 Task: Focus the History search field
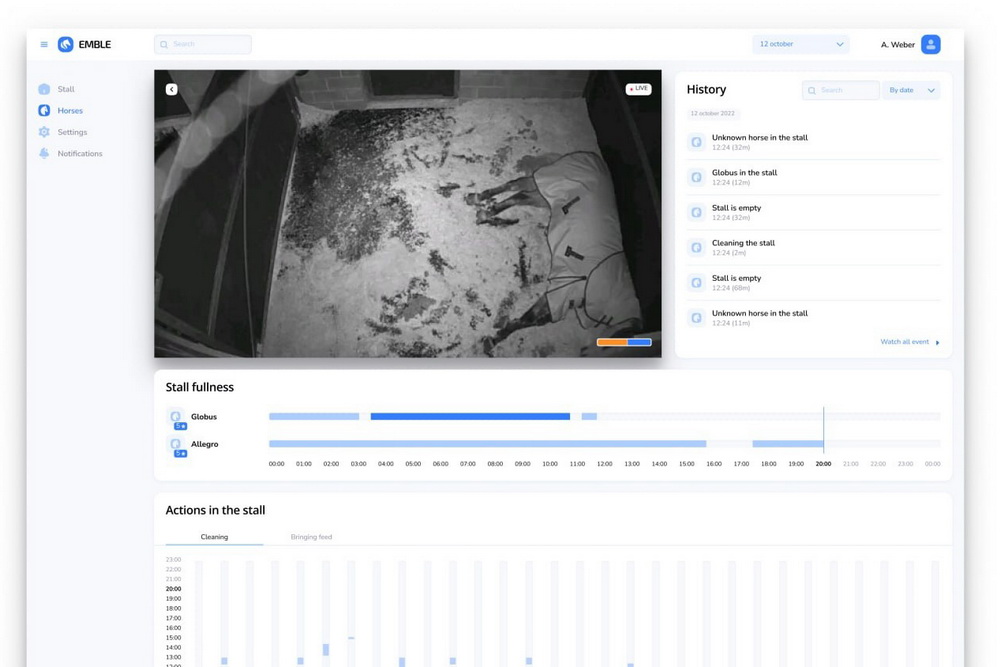click(x=842, y=90)
